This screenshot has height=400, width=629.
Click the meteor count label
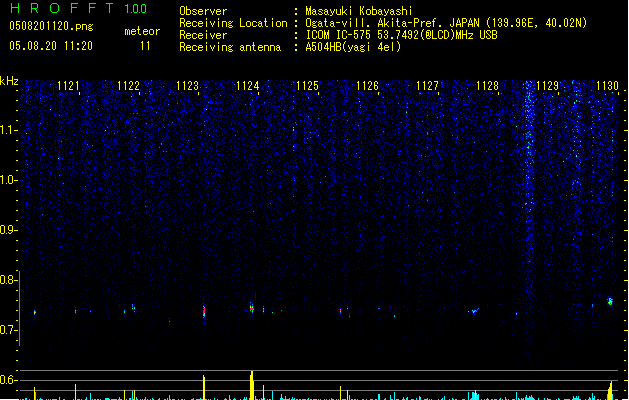tap(142, 31)
